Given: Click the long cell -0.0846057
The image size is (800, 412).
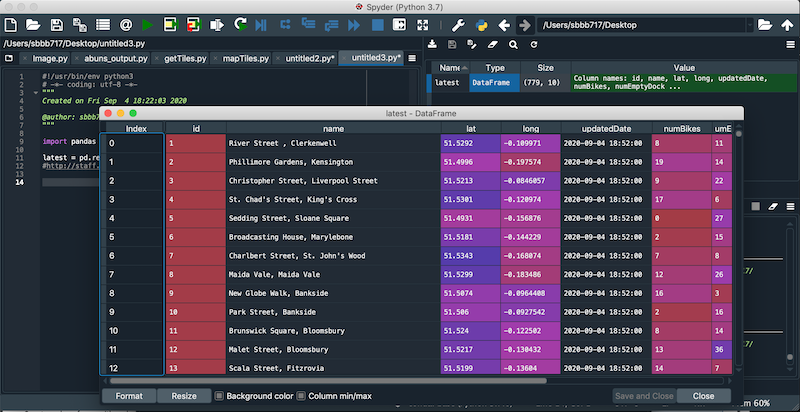Looking at the screenshot, I should [x=531, y=181].
